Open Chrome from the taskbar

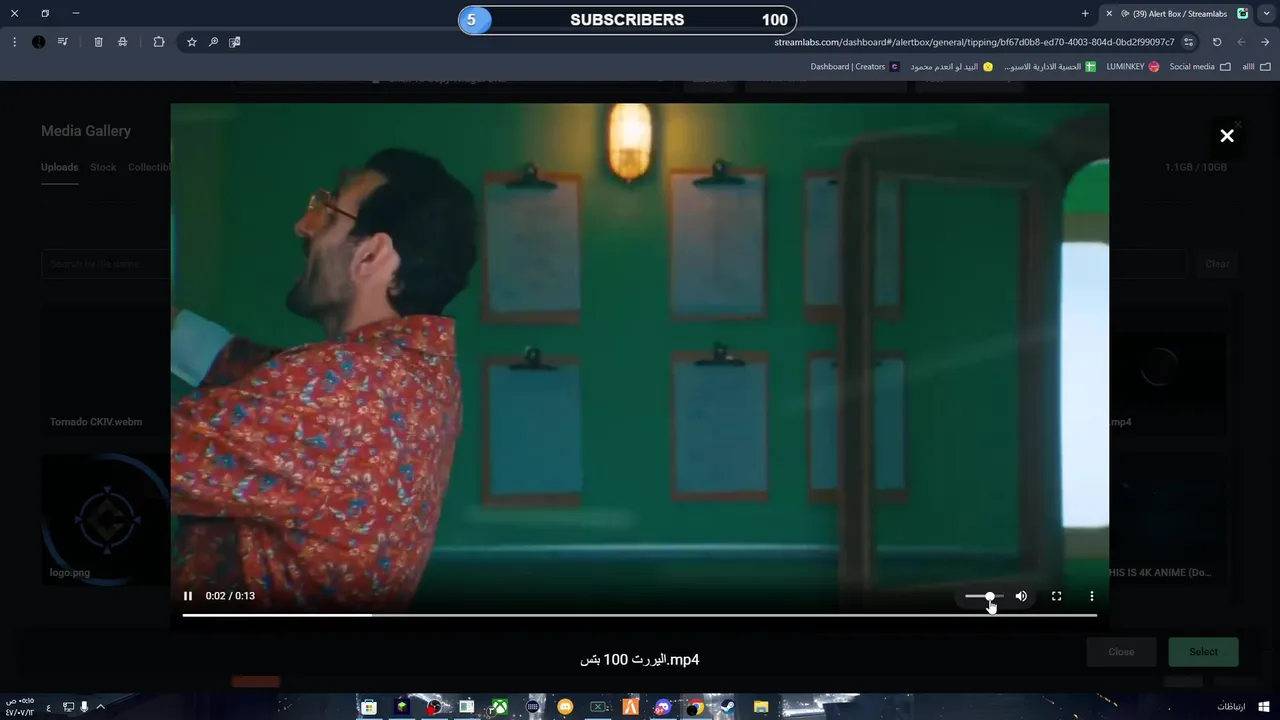pyautogui.click(x=695, y=707)
